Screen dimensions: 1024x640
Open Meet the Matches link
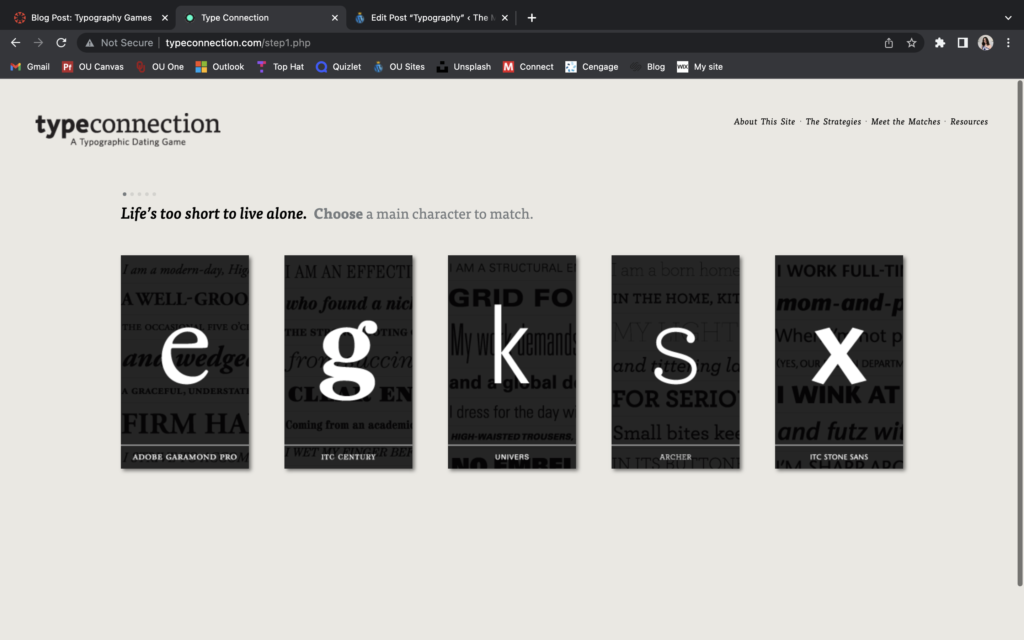point(905,121)
